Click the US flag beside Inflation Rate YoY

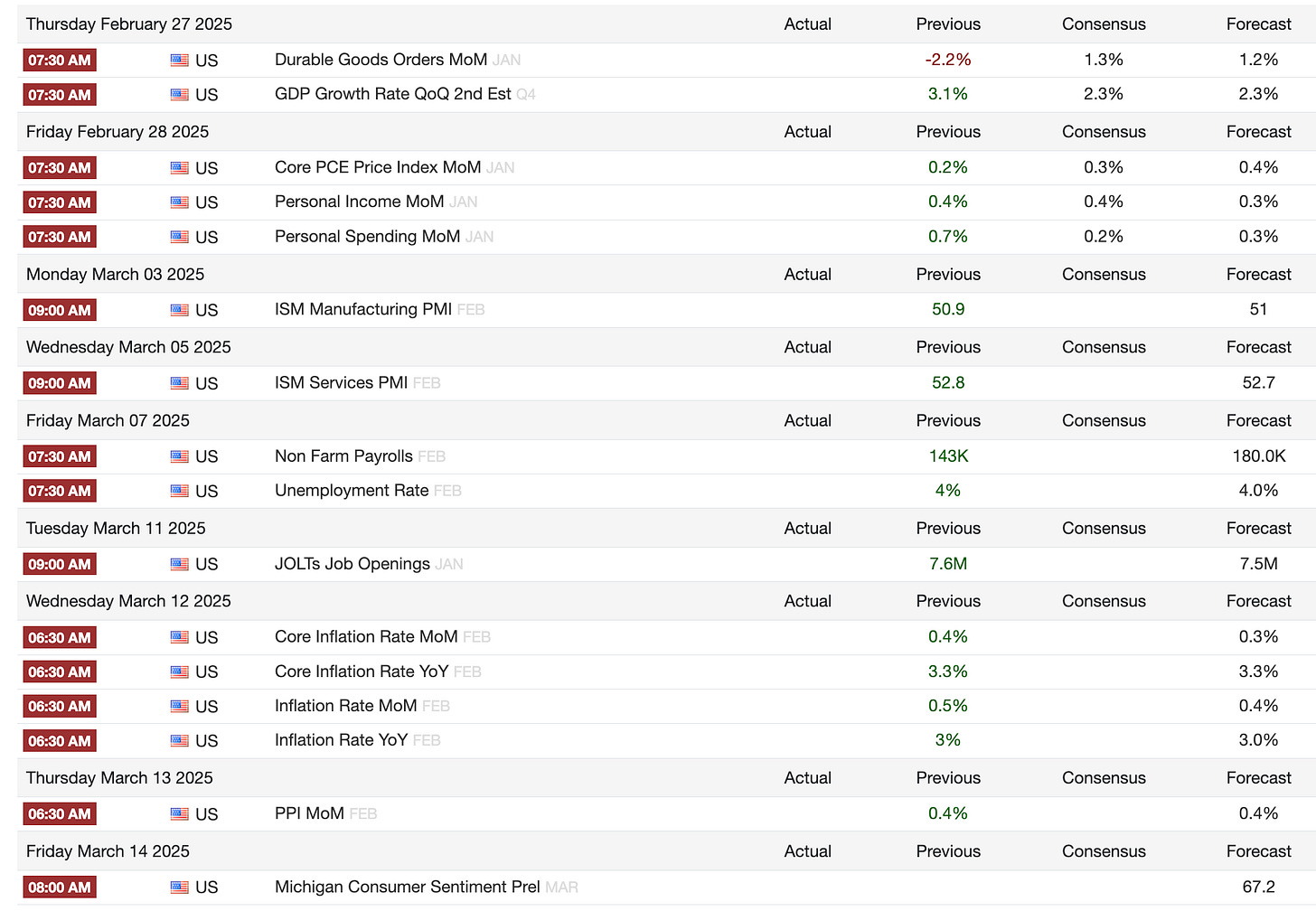click(180, 740)
